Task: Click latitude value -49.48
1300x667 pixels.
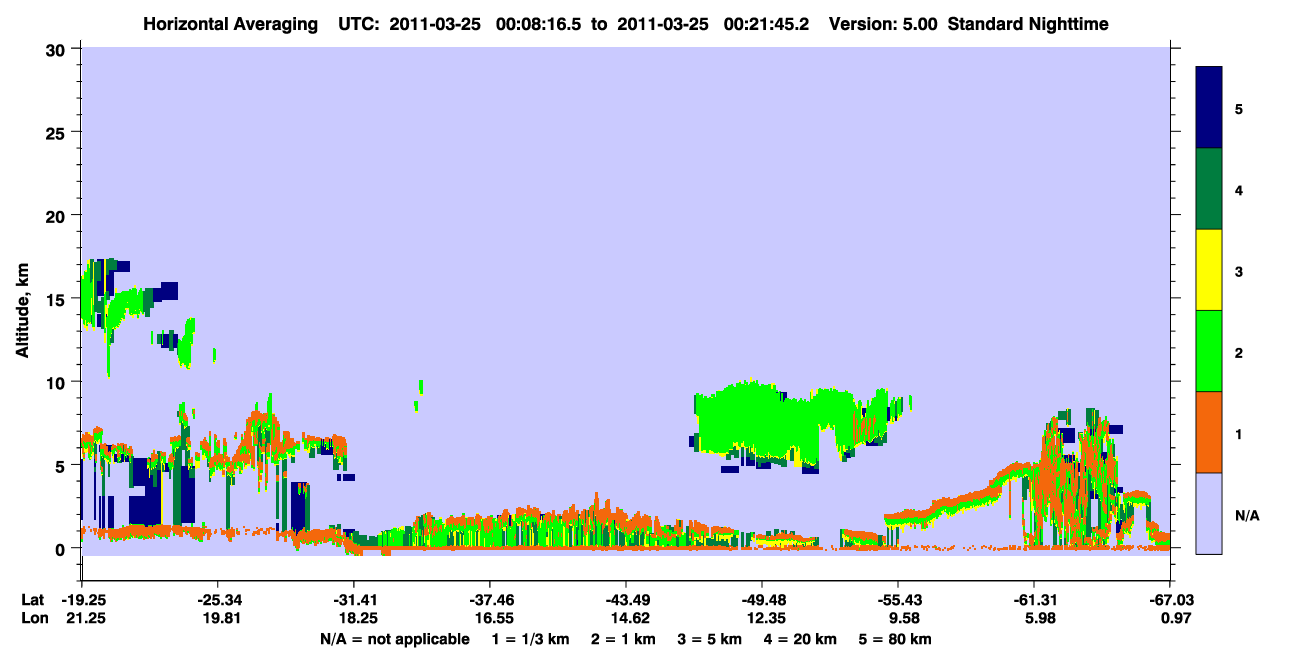Action: [x=762, y=600]
